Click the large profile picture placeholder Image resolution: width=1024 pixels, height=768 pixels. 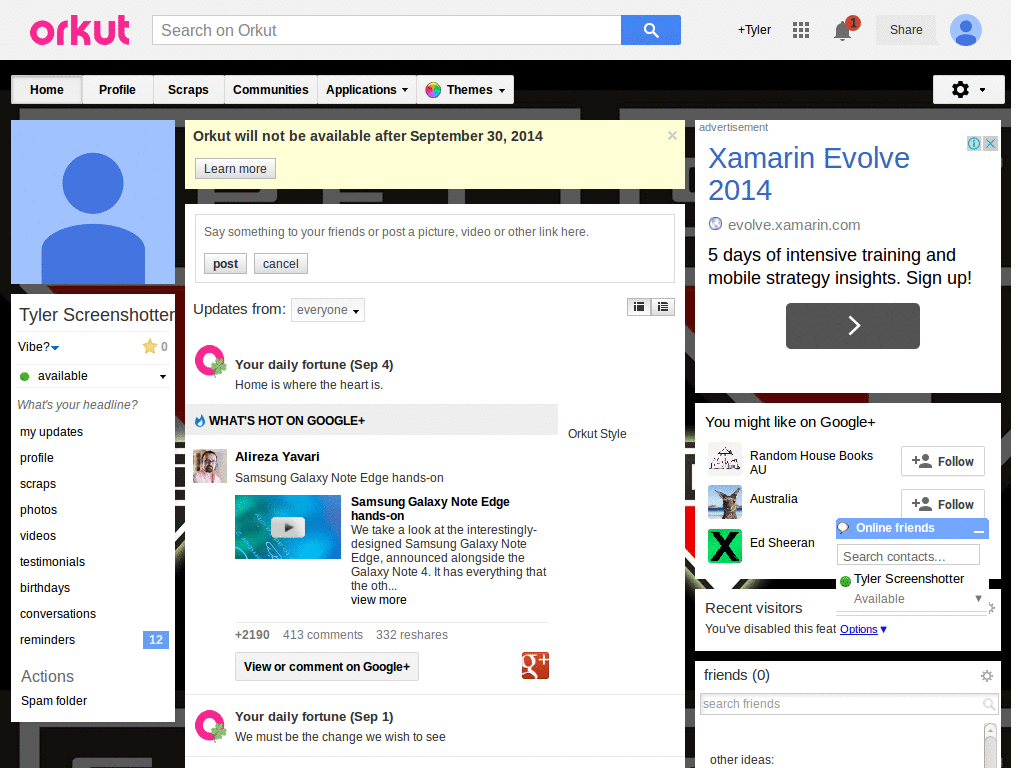pyautogui.click(x=93, y=202)
